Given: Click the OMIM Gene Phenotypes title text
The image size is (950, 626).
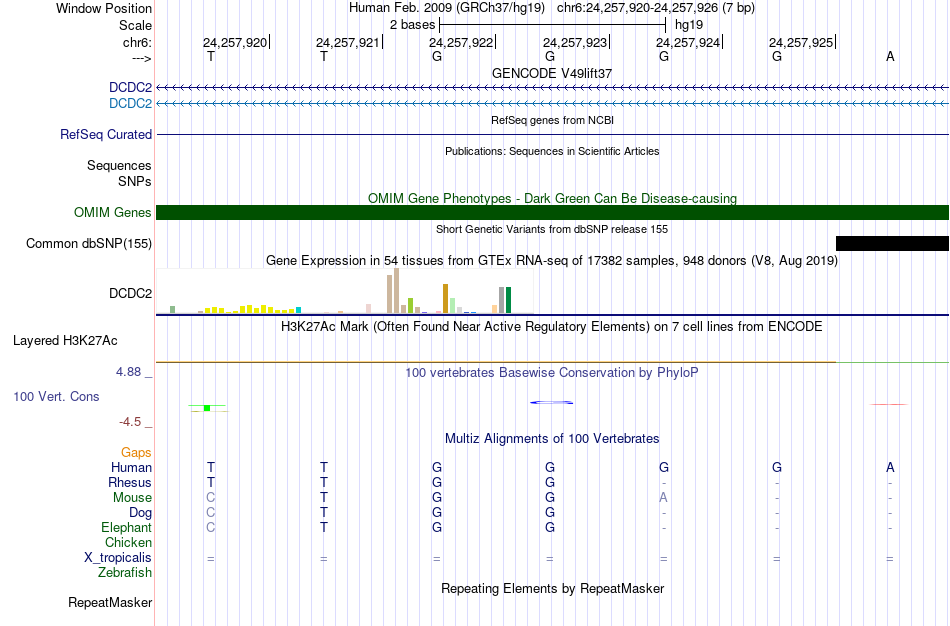Looking at the screenshot, I should coord(553,199).
